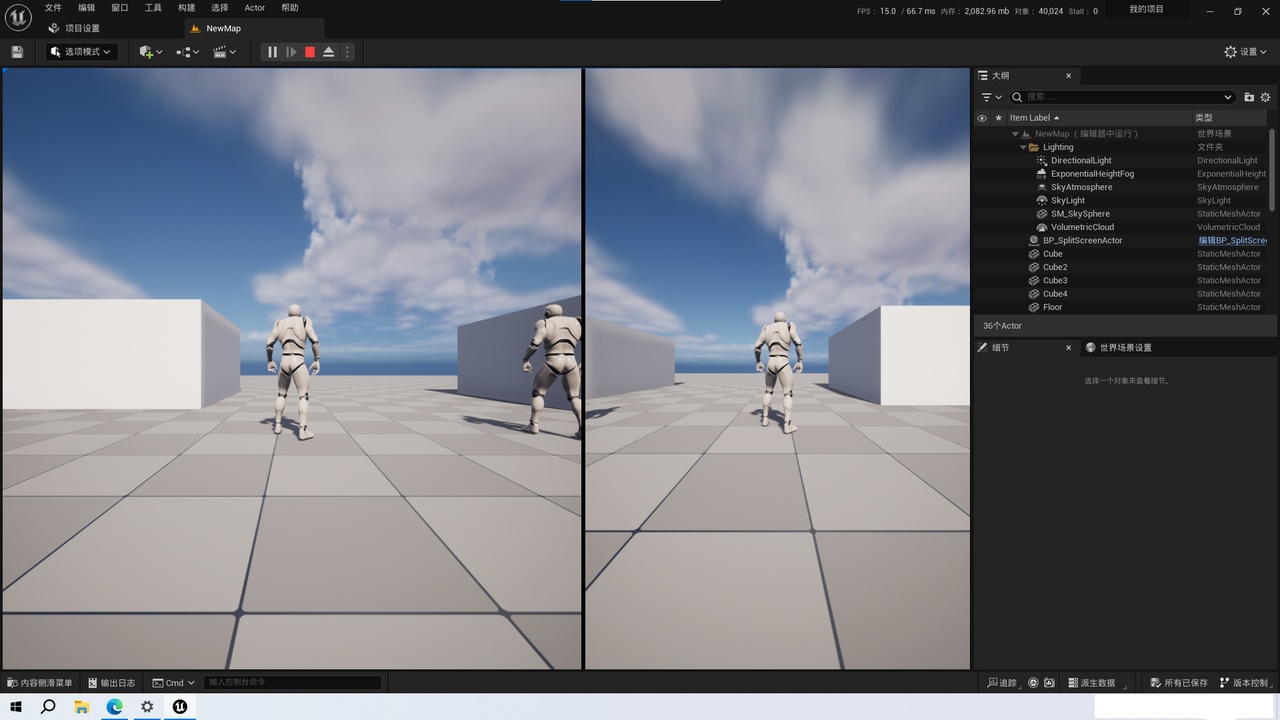Open outliner settings gear

coord(1265,97)
